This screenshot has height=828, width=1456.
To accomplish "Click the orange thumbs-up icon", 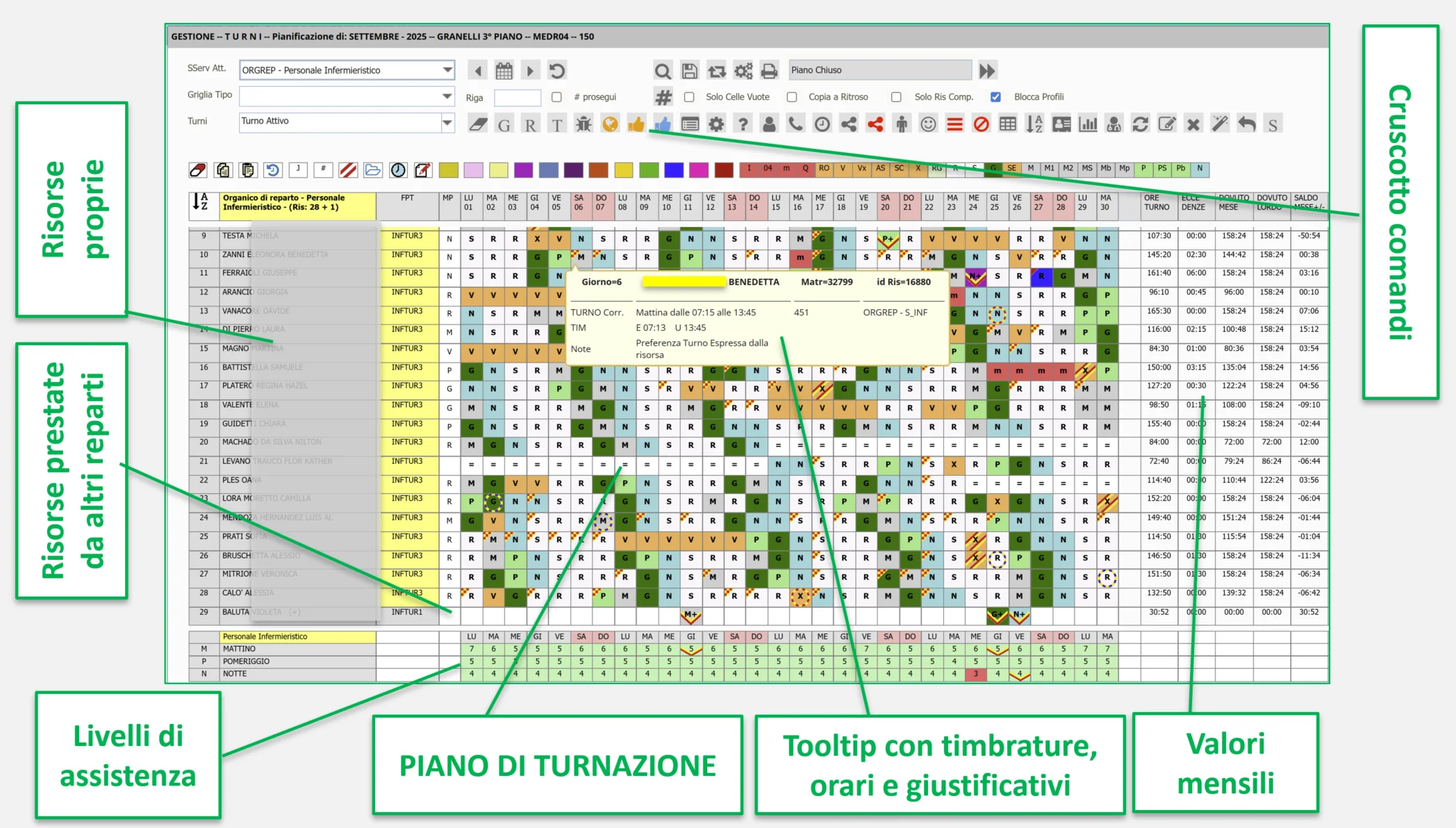I will (636, 124).
